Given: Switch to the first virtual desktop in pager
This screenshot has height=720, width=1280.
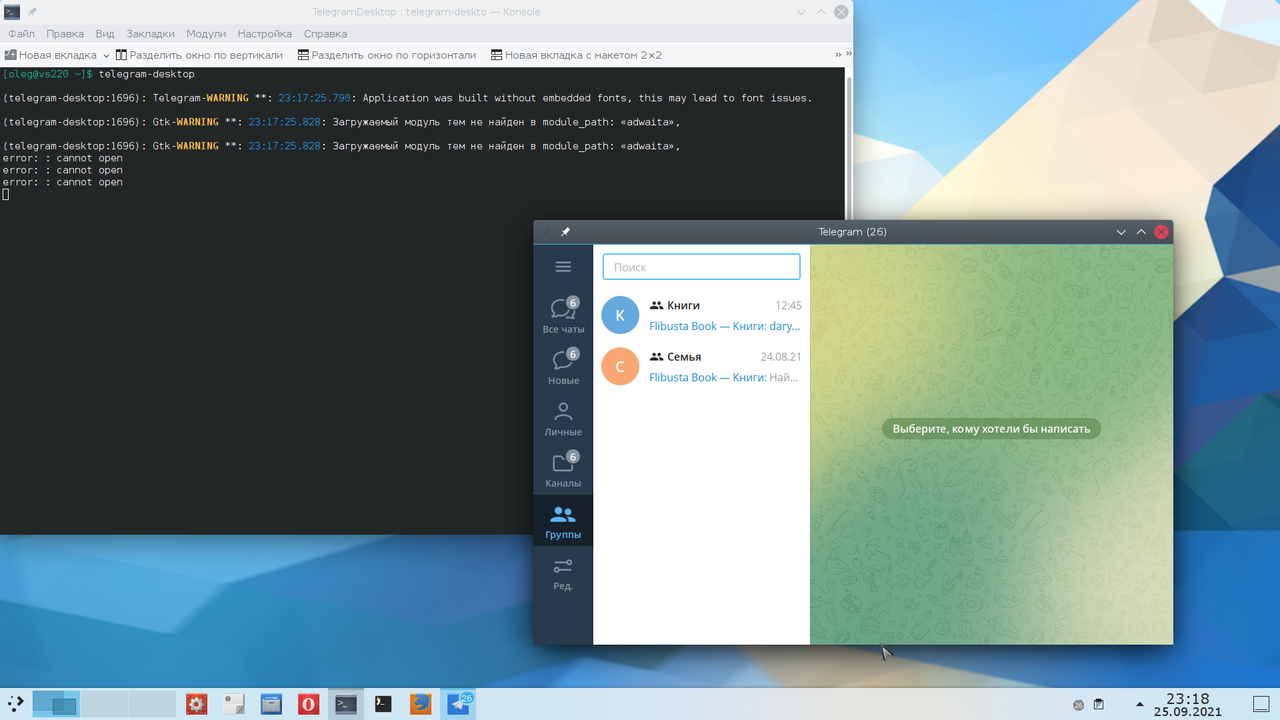Looking at the screenshot, I should [x=56, y=704].
